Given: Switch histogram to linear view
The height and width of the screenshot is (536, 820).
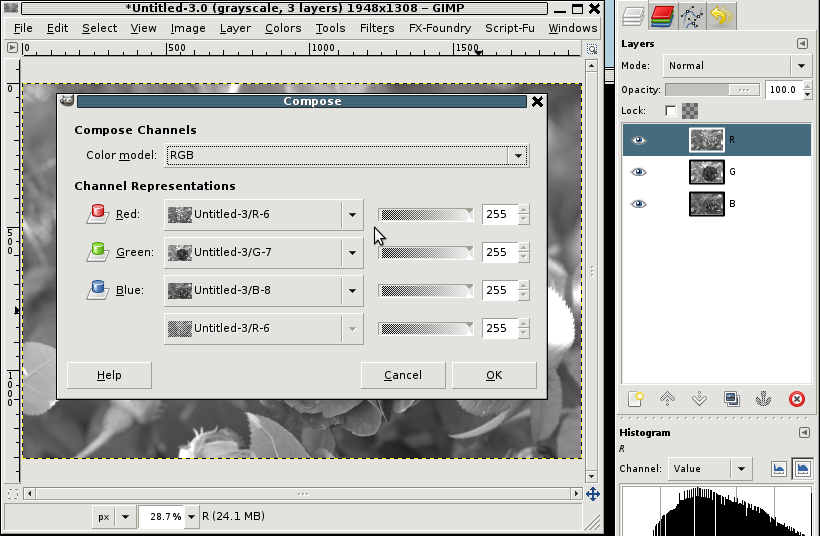Looking at the screenshot, I should tap(778, 469).
